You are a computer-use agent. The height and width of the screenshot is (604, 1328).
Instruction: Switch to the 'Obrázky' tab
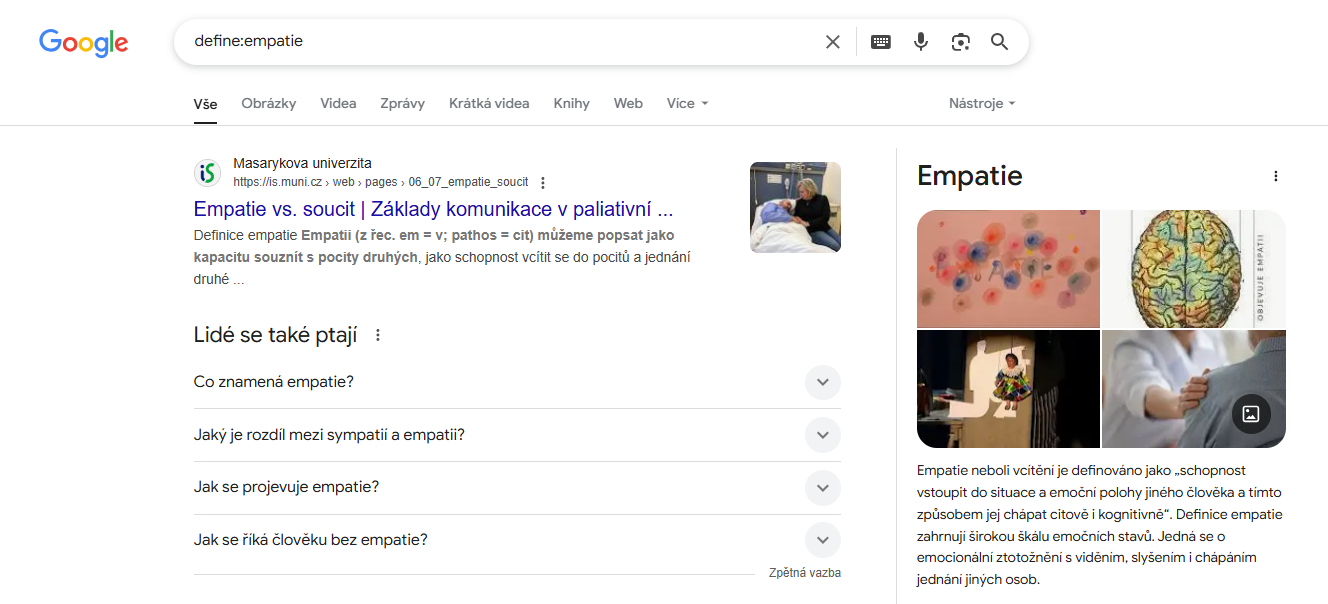pyautogui.click(x=268, y=103)
